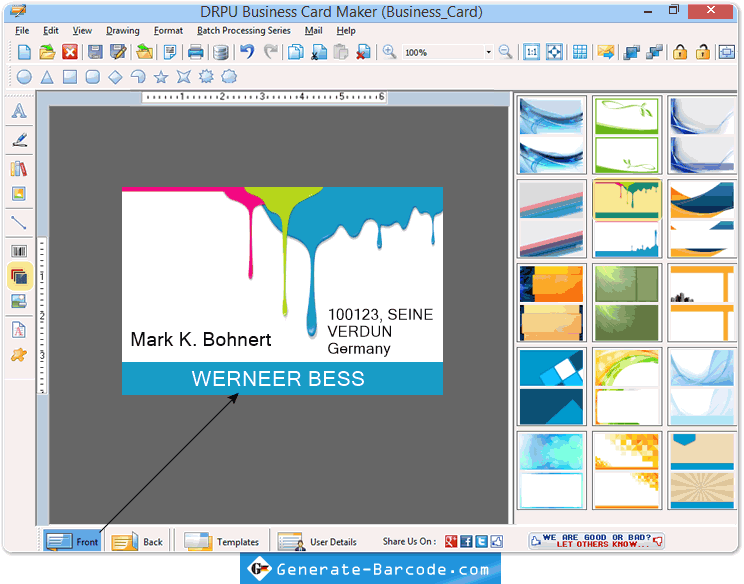Image resolution: width=744 pixels, height=584 pixels.
Task: Click the closed padlock lock icon
Action: (x=679, y=52)
